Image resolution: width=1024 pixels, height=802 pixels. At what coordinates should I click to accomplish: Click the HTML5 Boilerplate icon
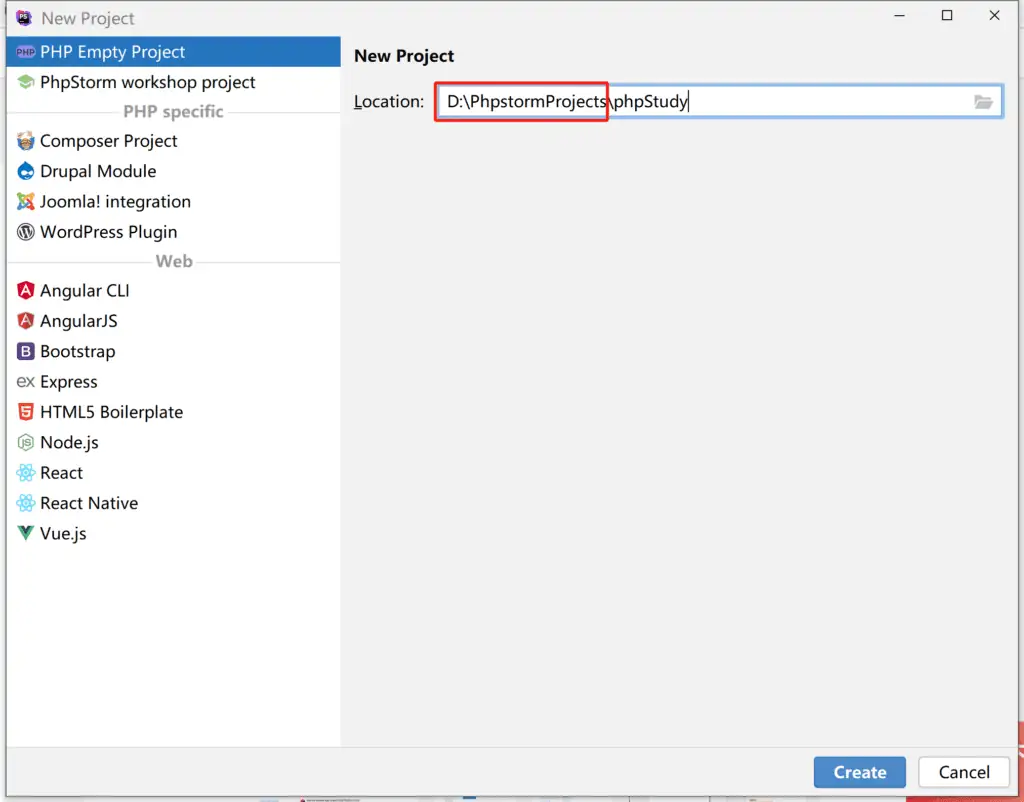click(x=25, y=412)
